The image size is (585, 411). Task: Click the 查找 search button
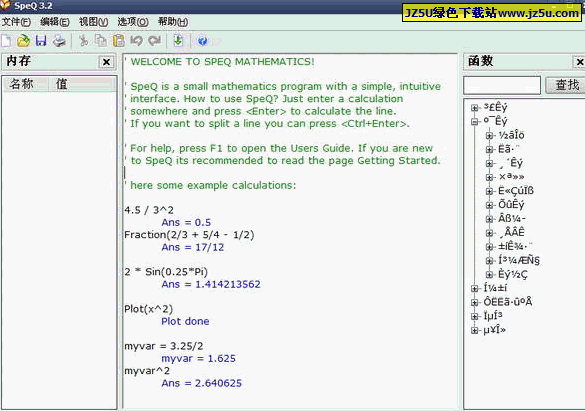(x=565, y=85)
